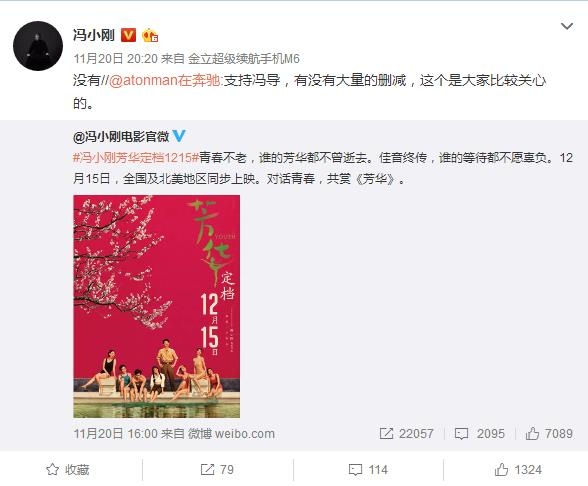The image size is (588, 486).
Task: Click the orange verified V badge
Action: pyautogui.click(x=128, y=35)
